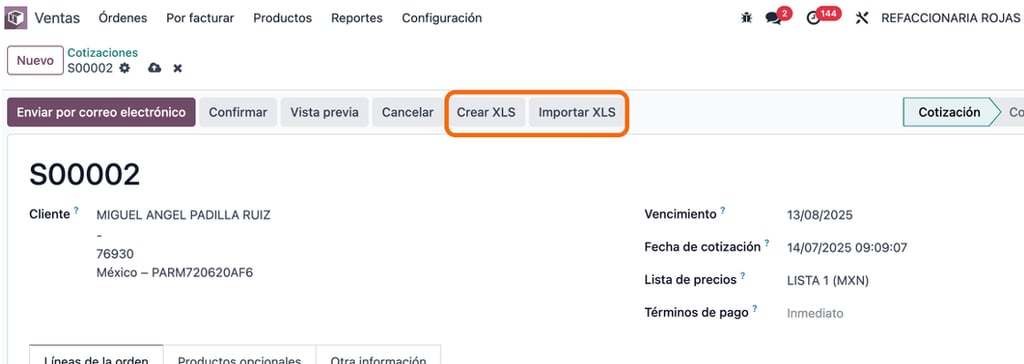The height and width of the screenshot is (364, 1024).
Task: Open the Configuración menu
Action: 441,18
